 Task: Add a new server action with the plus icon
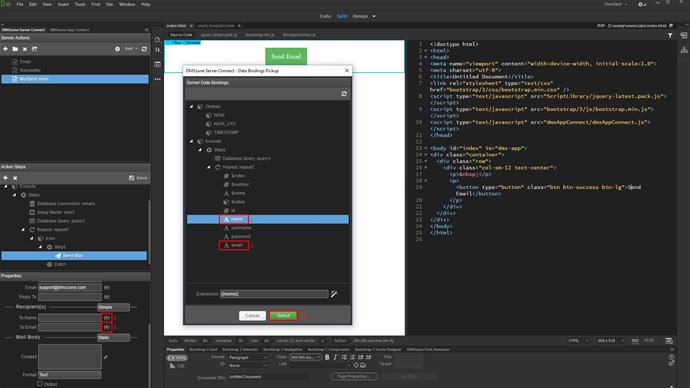point(6,49)
